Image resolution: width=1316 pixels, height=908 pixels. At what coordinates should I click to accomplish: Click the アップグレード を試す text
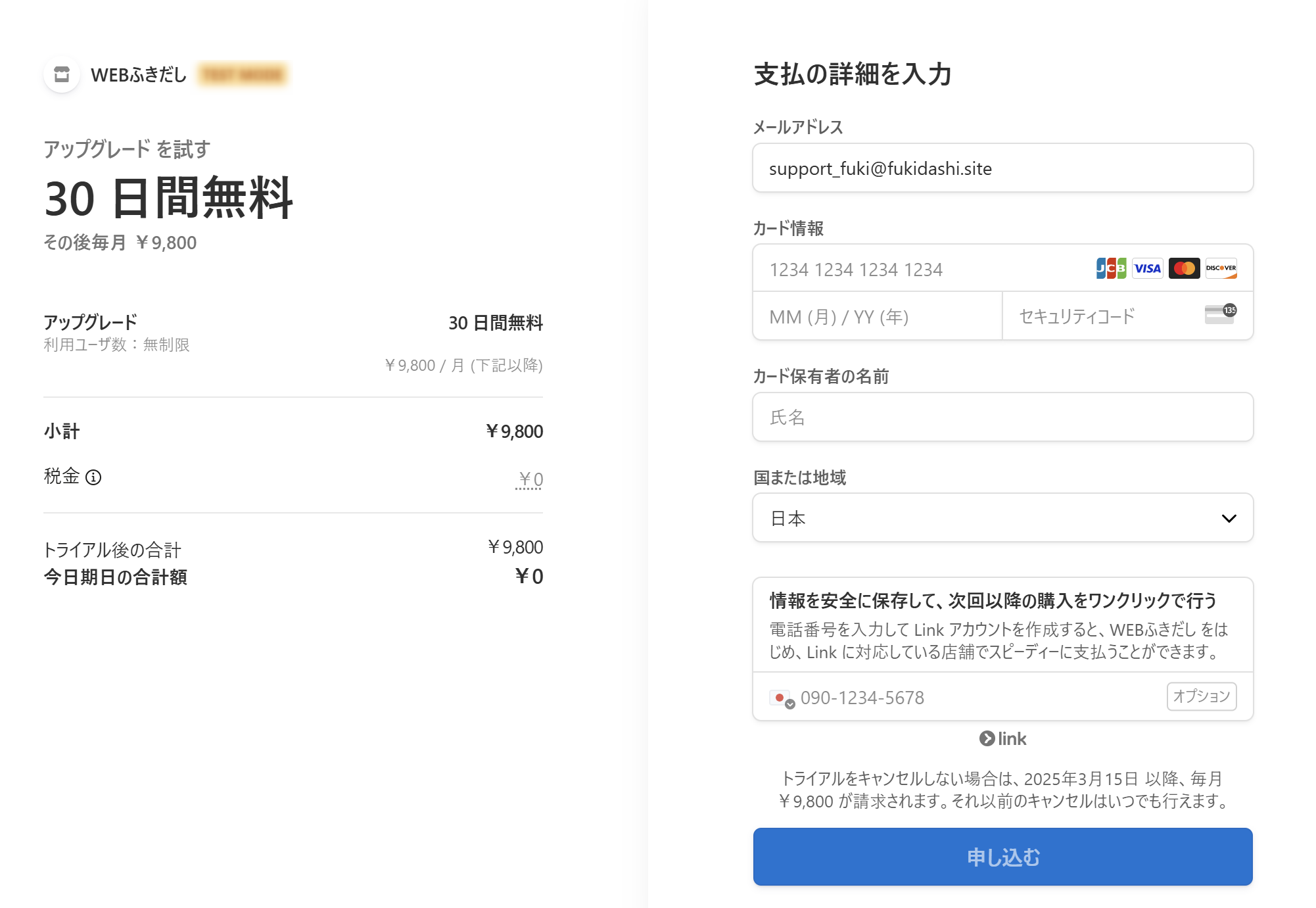click(127, 149)
